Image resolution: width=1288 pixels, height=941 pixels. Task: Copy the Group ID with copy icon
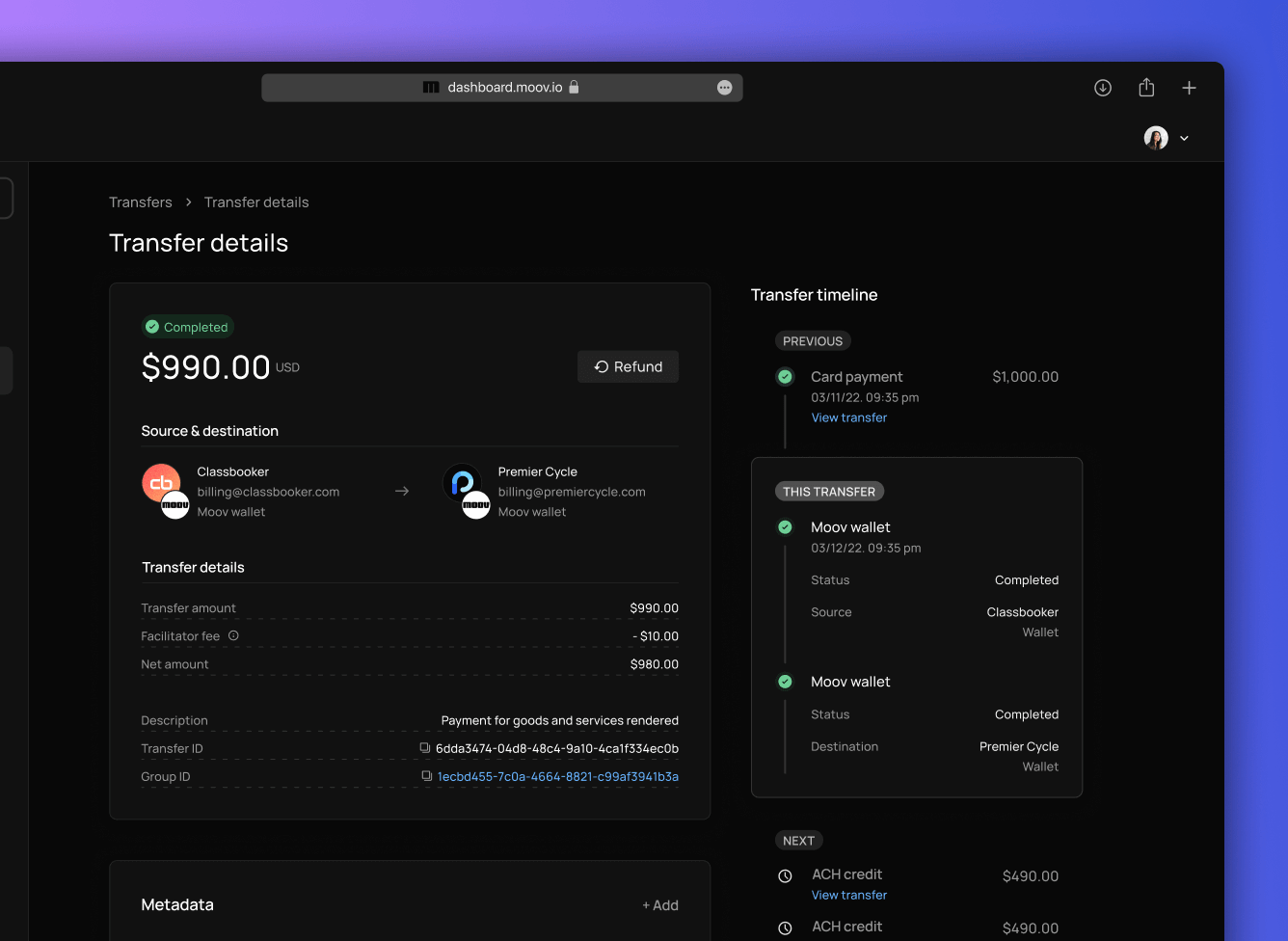click(426, 776)
